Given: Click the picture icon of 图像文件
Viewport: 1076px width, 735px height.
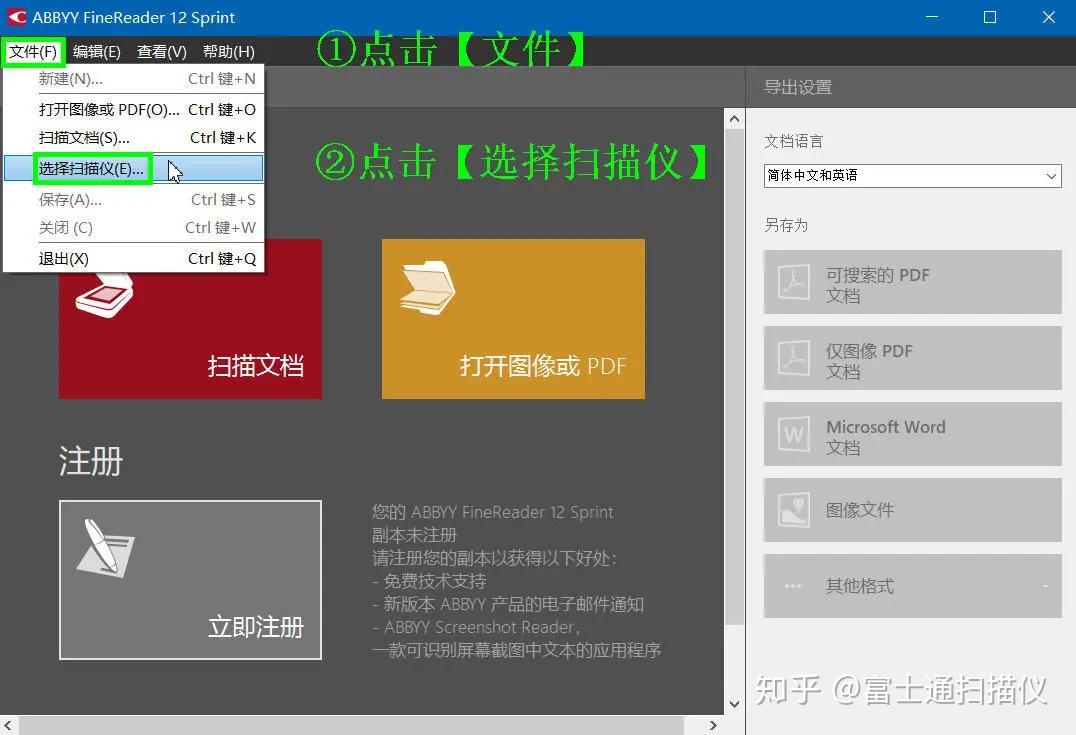Looking at the screenshot, I should tap(793, 510).
